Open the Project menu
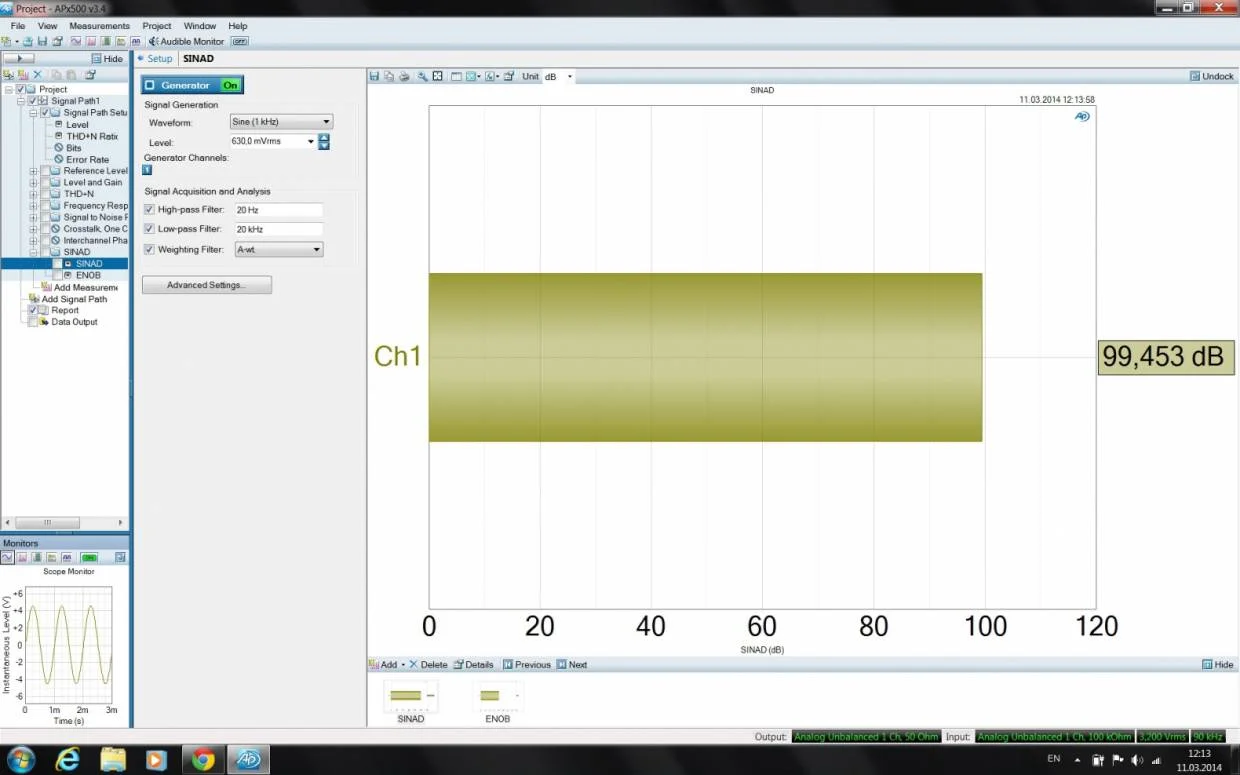This screenshot has width=1240, height=775. (156, 26)
